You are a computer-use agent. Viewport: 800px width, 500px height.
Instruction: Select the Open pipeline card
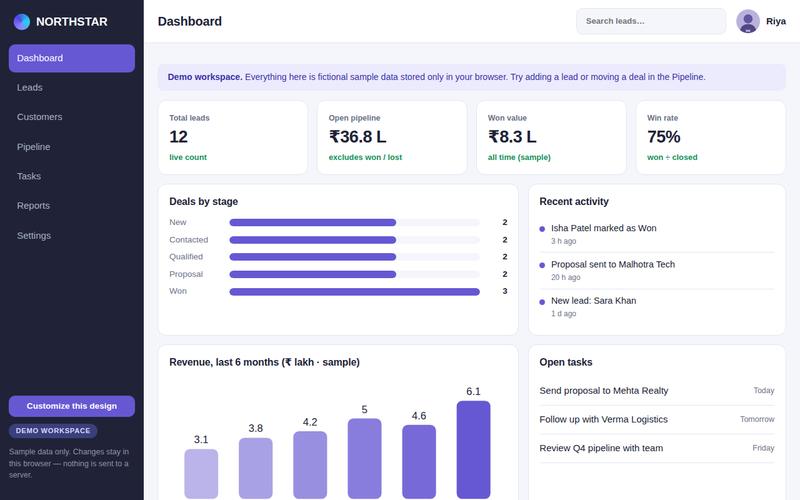pos(392,137)
